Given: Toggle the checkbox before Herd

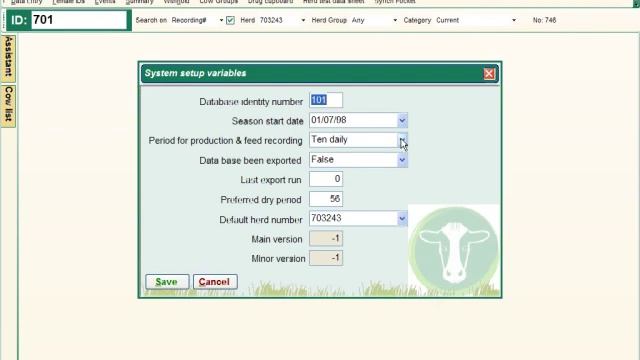Looking at the screenshot, I should tap(230, 20).
